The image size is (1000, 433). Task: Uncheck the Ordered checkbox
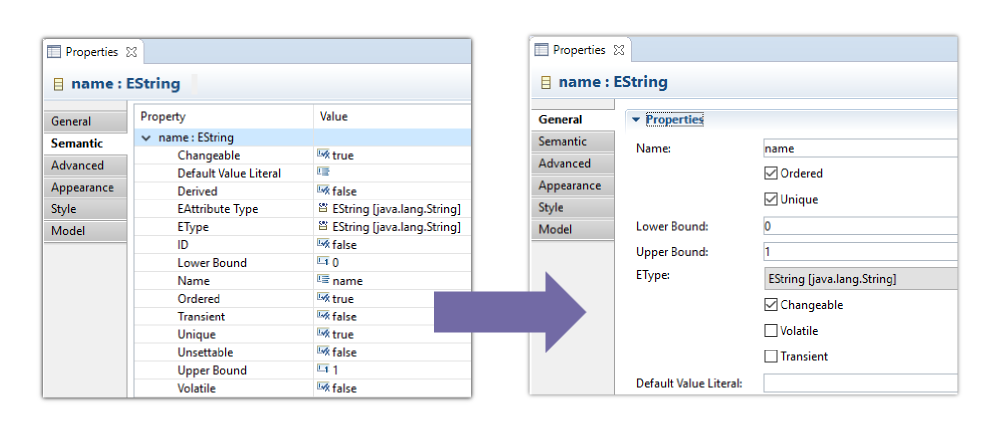coord(770,173)
